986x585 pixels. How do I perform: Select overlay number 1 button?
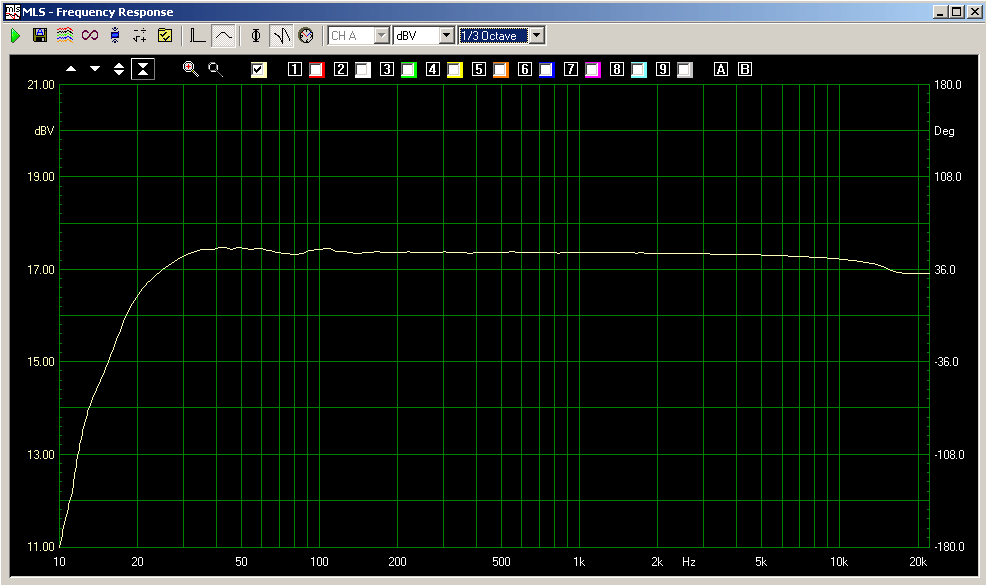(295, 69)
